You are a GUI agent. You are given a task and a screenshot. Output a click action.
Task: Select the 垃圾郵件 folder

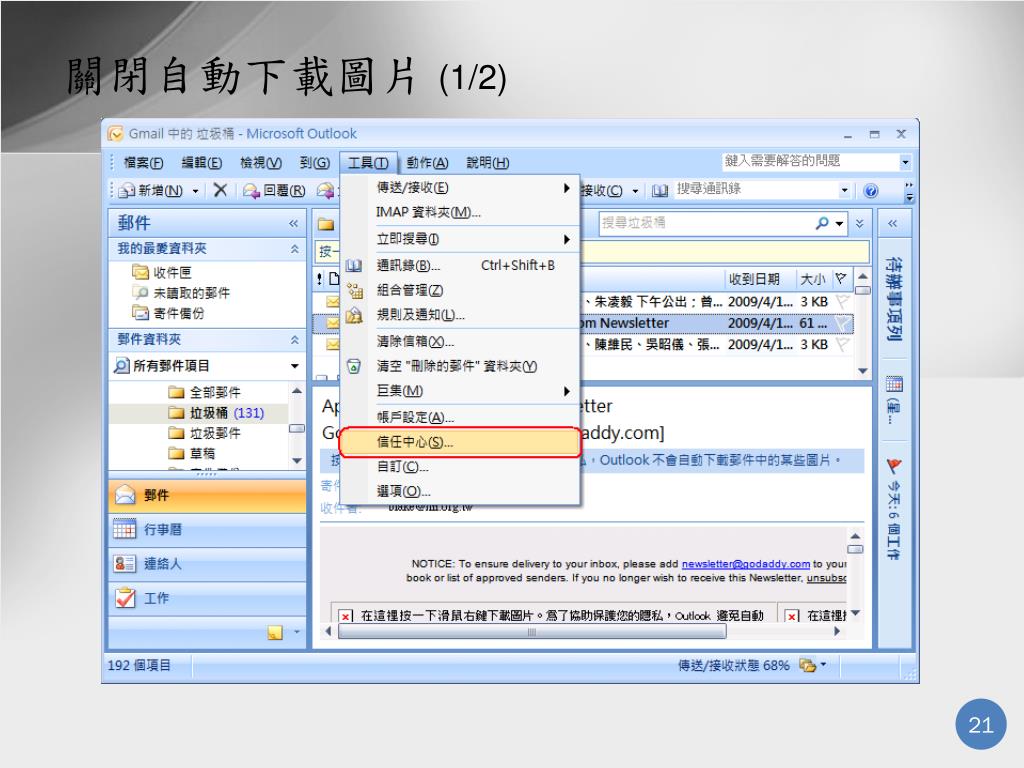click(x=204, y=433)
